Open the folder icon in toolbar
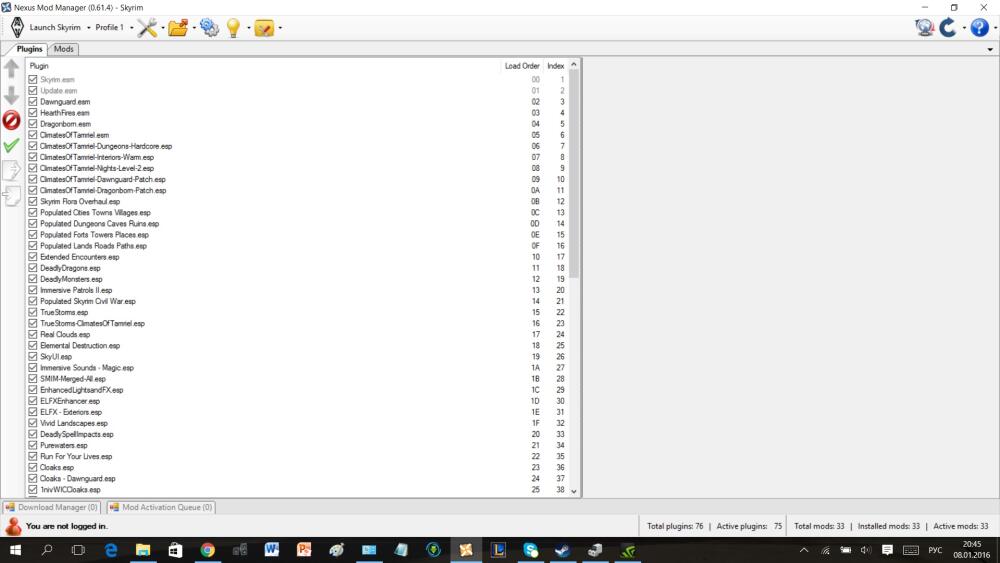This screenshot has height=563, width=1000. click(x=179, y=27)
